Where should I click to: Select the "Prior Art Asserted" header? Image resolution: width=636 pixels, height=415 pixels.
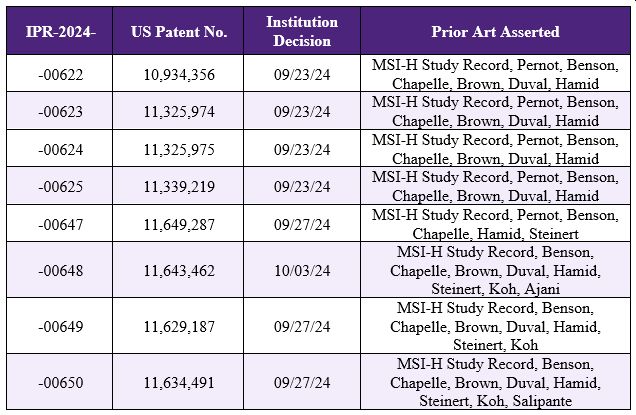tap(494, 31)
